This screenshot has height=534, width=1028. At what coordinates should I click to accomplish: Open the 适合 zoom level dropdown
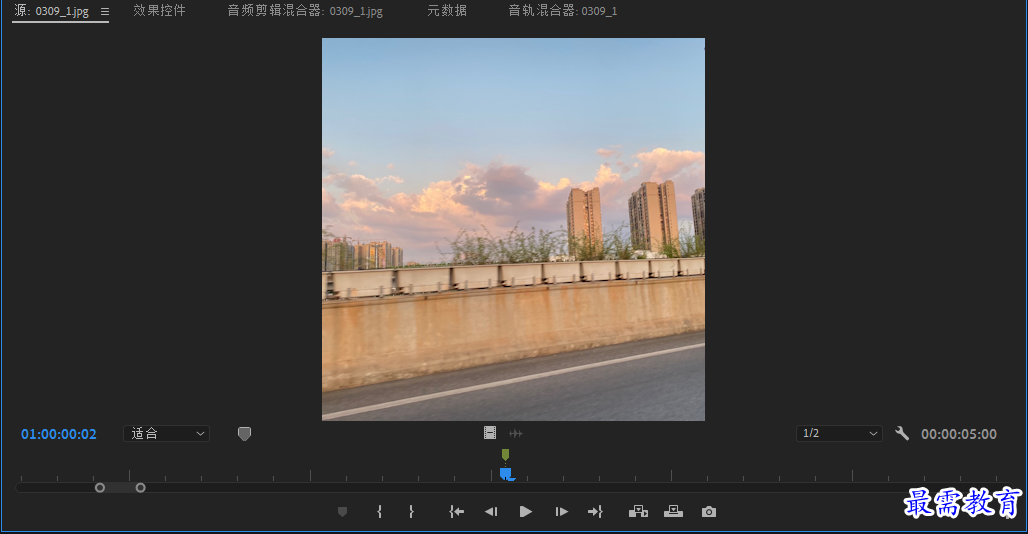coord(167,434)
